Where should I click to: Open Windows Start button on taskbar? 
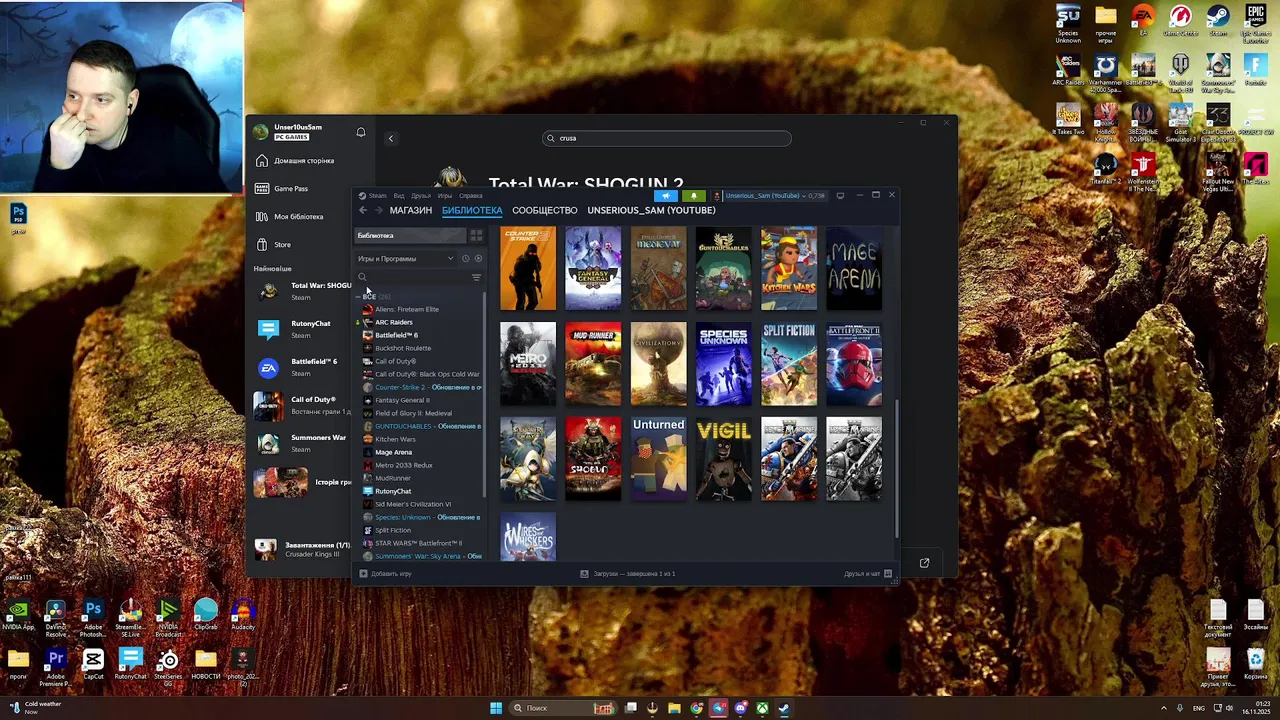(x=495, y=708)
